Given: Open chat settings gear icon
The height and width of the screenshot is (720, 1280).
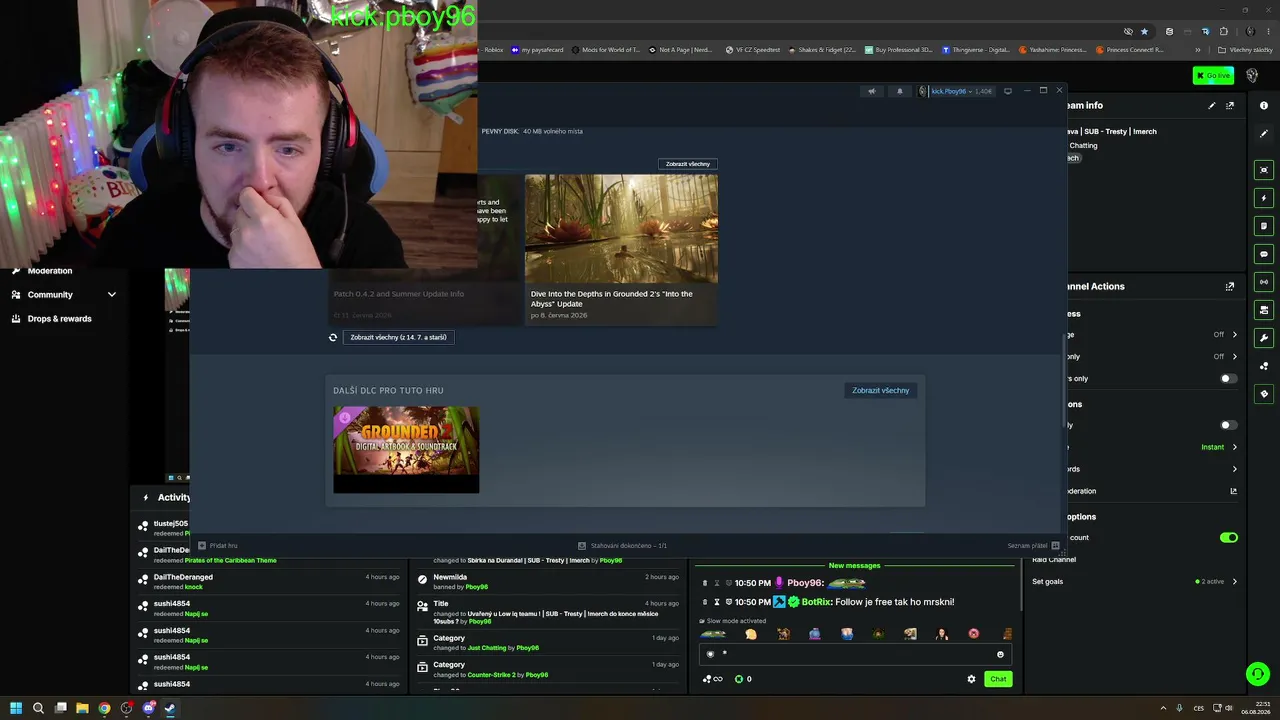Looking at the screenshot, I should click(971, 679).
